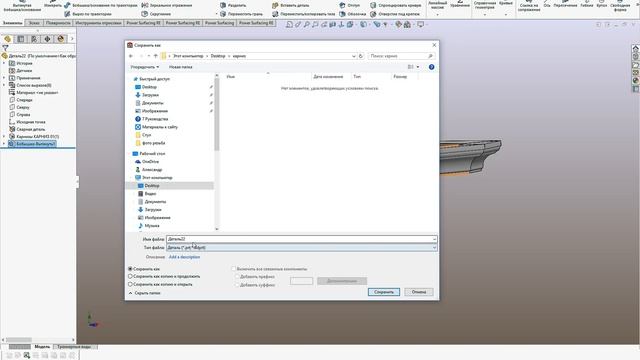Screen dimensions: 640x360
Task: Click the Отмена button
Action: 419,292
